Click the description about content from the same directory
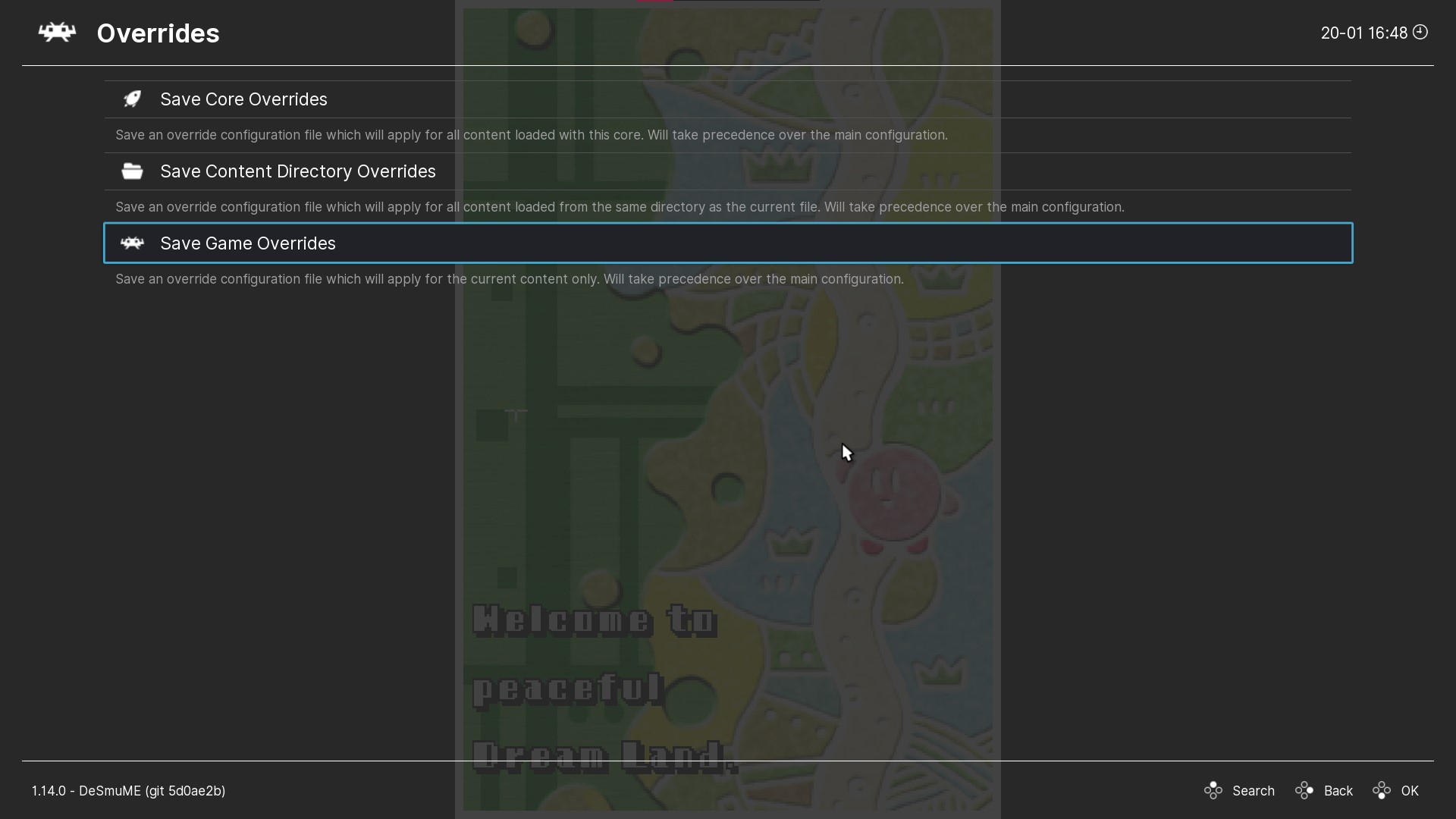Image resolution: width=1456 pixels, height=819 pixels. pos(620,207)
